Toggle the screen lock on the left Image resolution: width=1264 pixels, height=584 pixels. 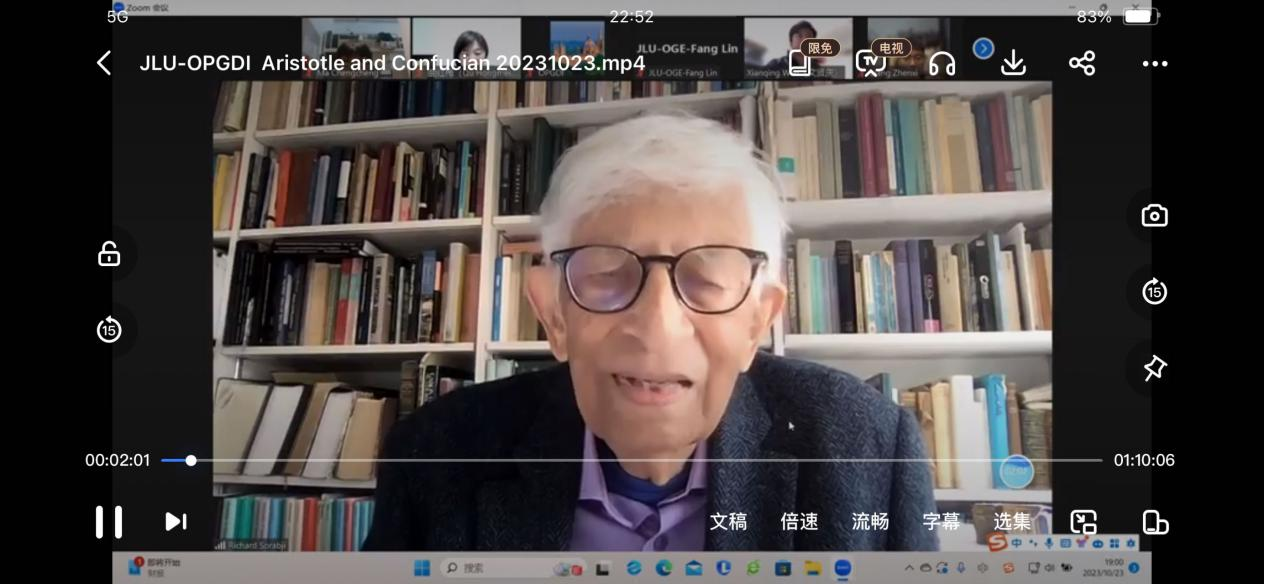point(109,254)
